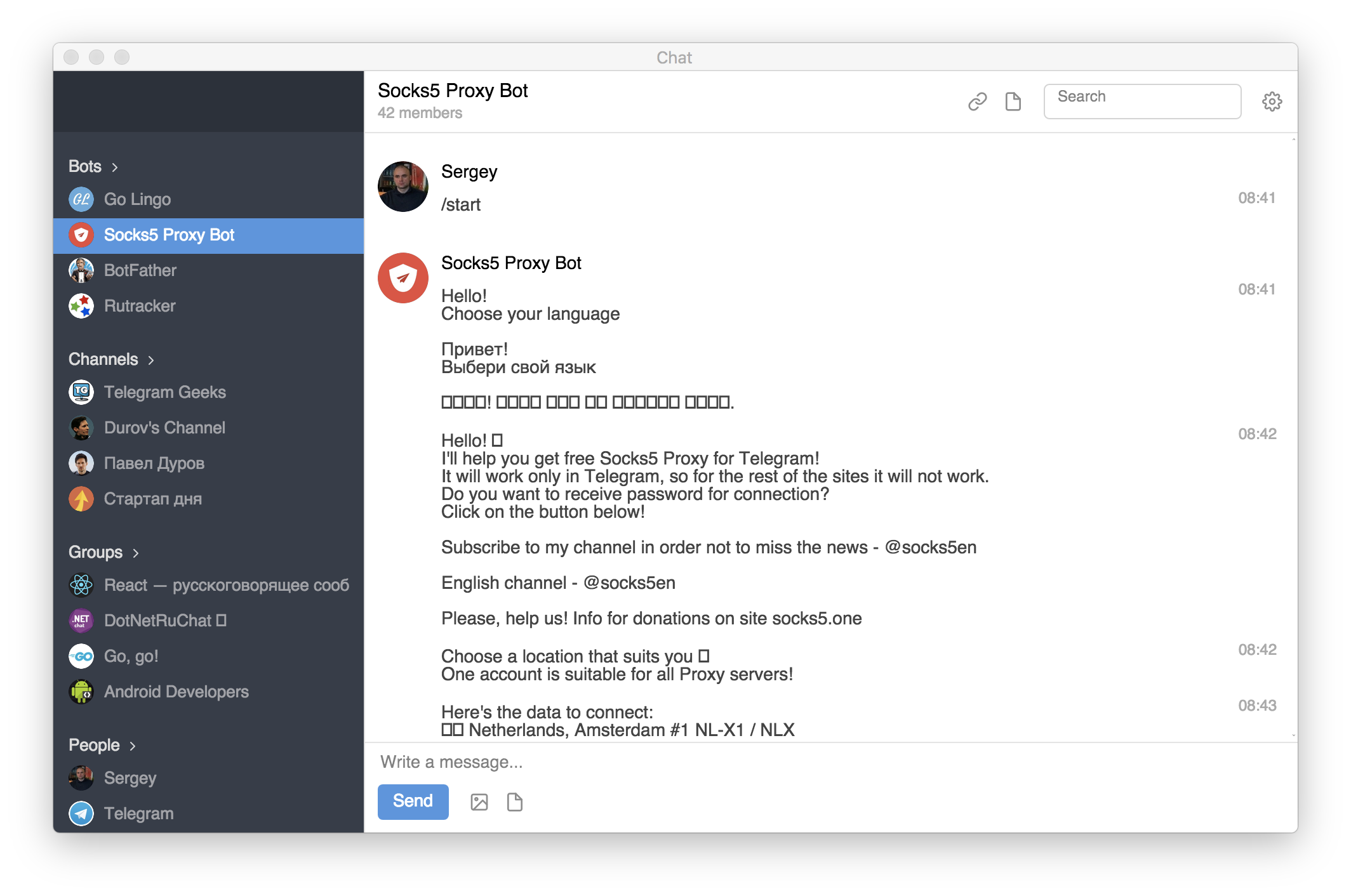This screenshot has width=1351, height=896.
Task: Click the file/document icon in toolbar
Action: point(1013,100)
